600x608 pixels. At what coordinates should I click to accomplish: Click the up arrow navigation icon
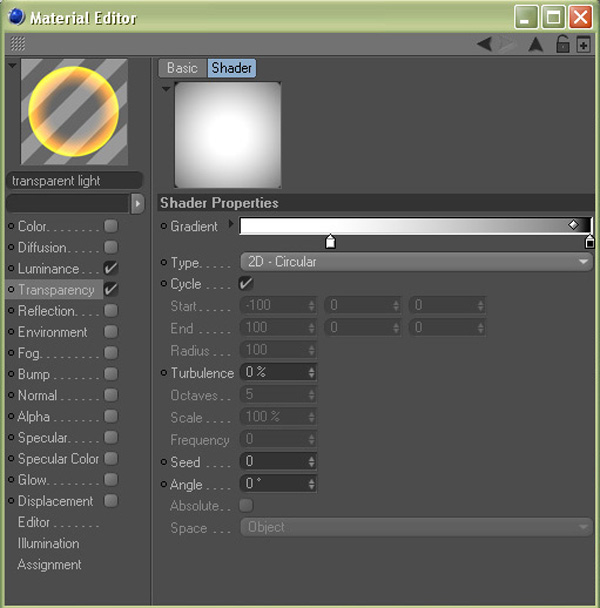[535, 44]
